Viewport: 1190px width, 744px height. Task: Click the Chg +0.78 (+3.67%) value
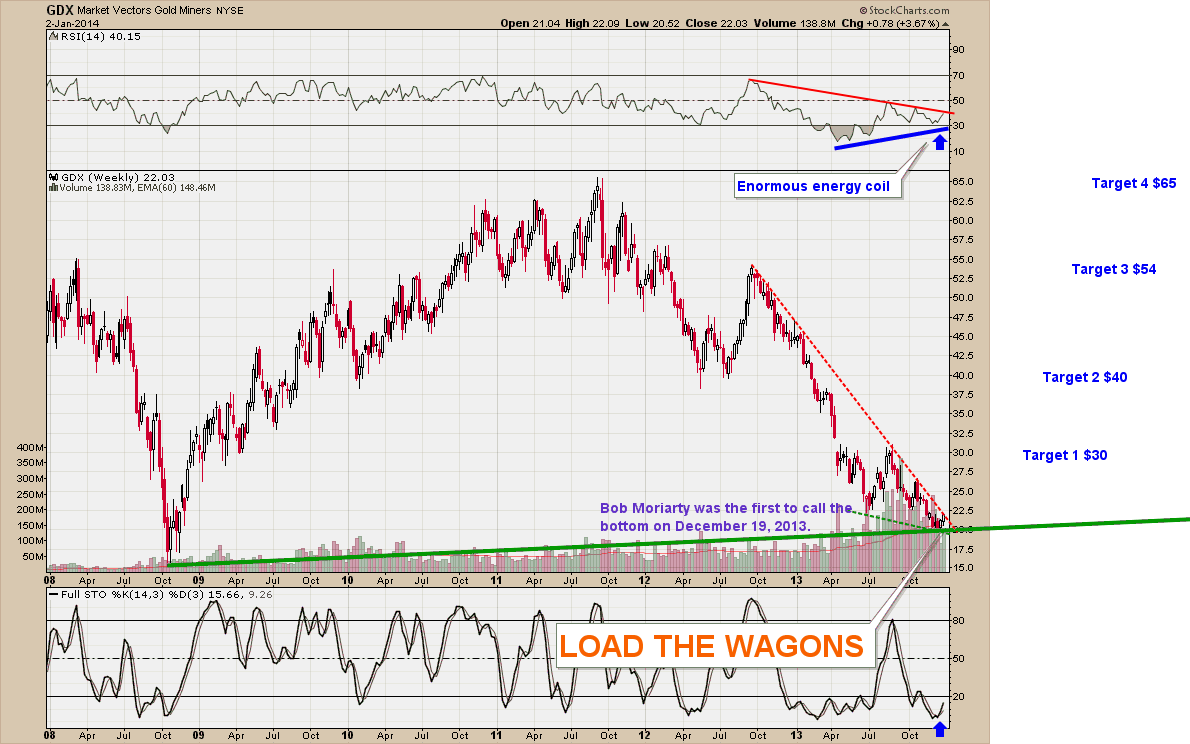[891, 24]
